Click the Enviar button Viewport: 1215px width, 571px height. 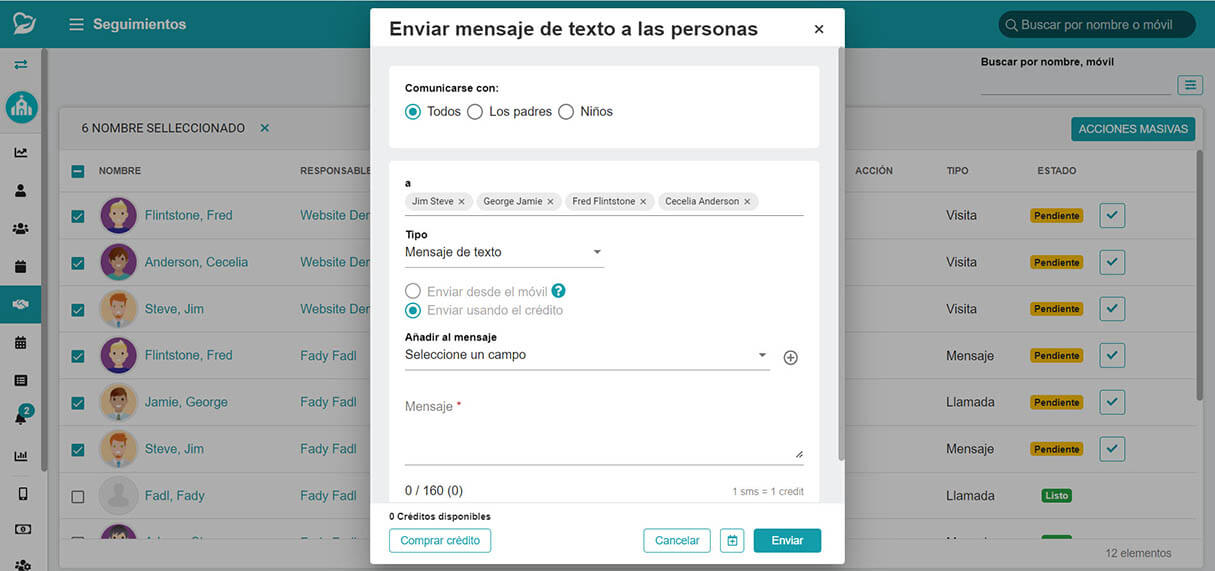tap(787, 541)
